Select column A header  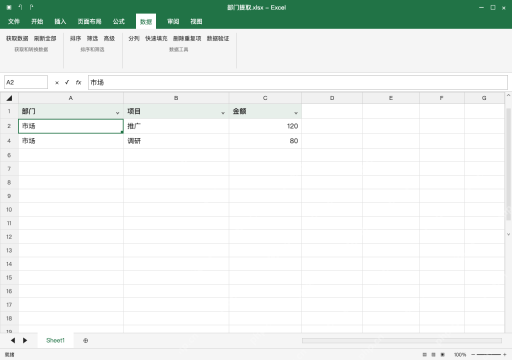[x=71, y=98]
